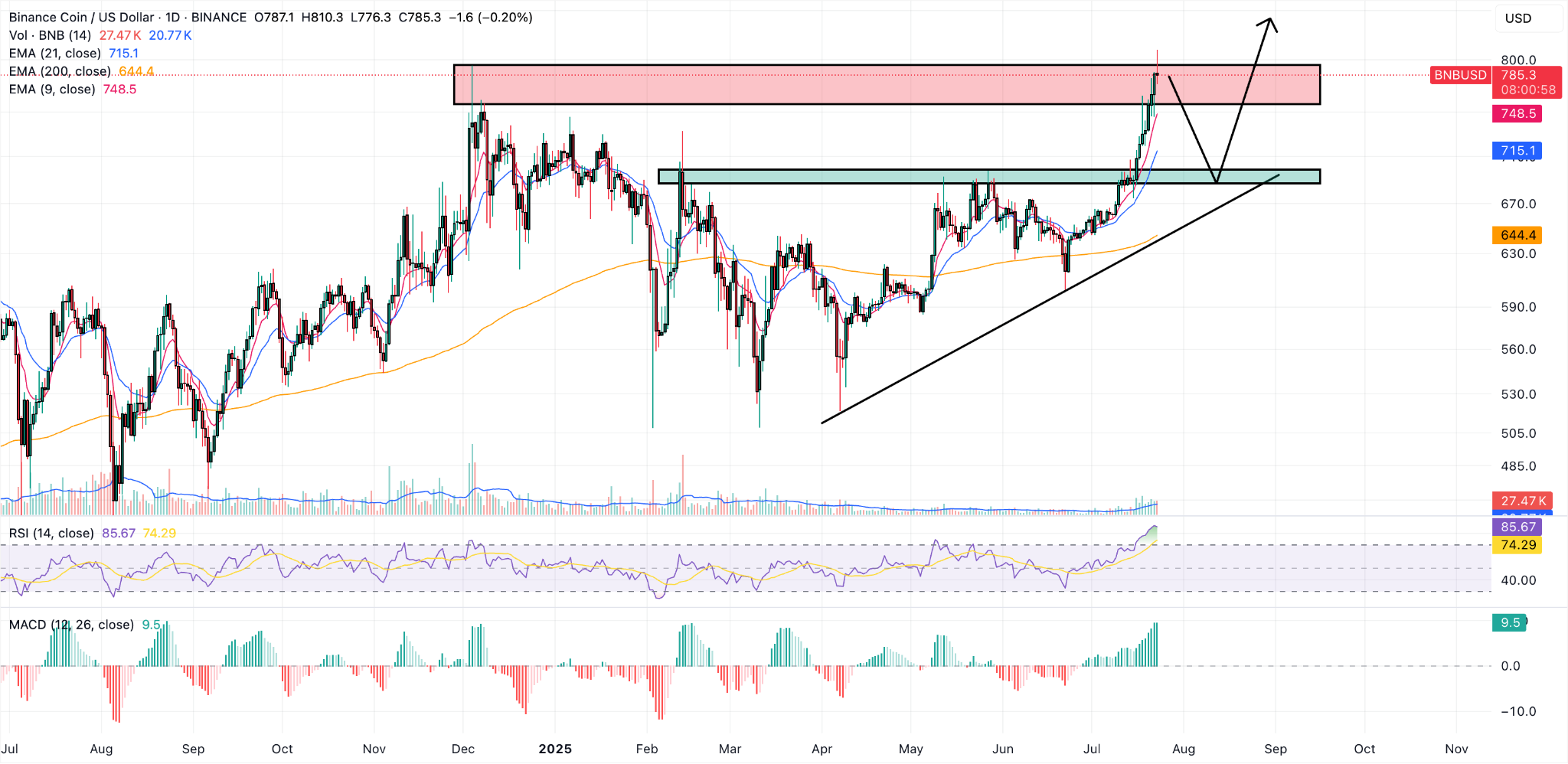Click the 40.00 RSI scale label

1518,580
